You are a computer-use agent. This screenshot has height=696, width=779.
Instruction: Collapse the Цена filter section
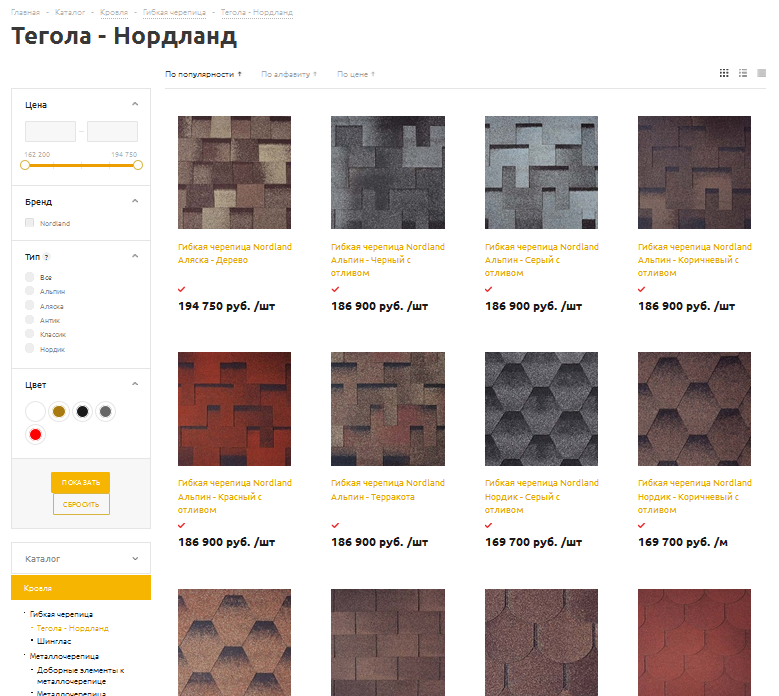pyautogui.click(x=135, y=104)
